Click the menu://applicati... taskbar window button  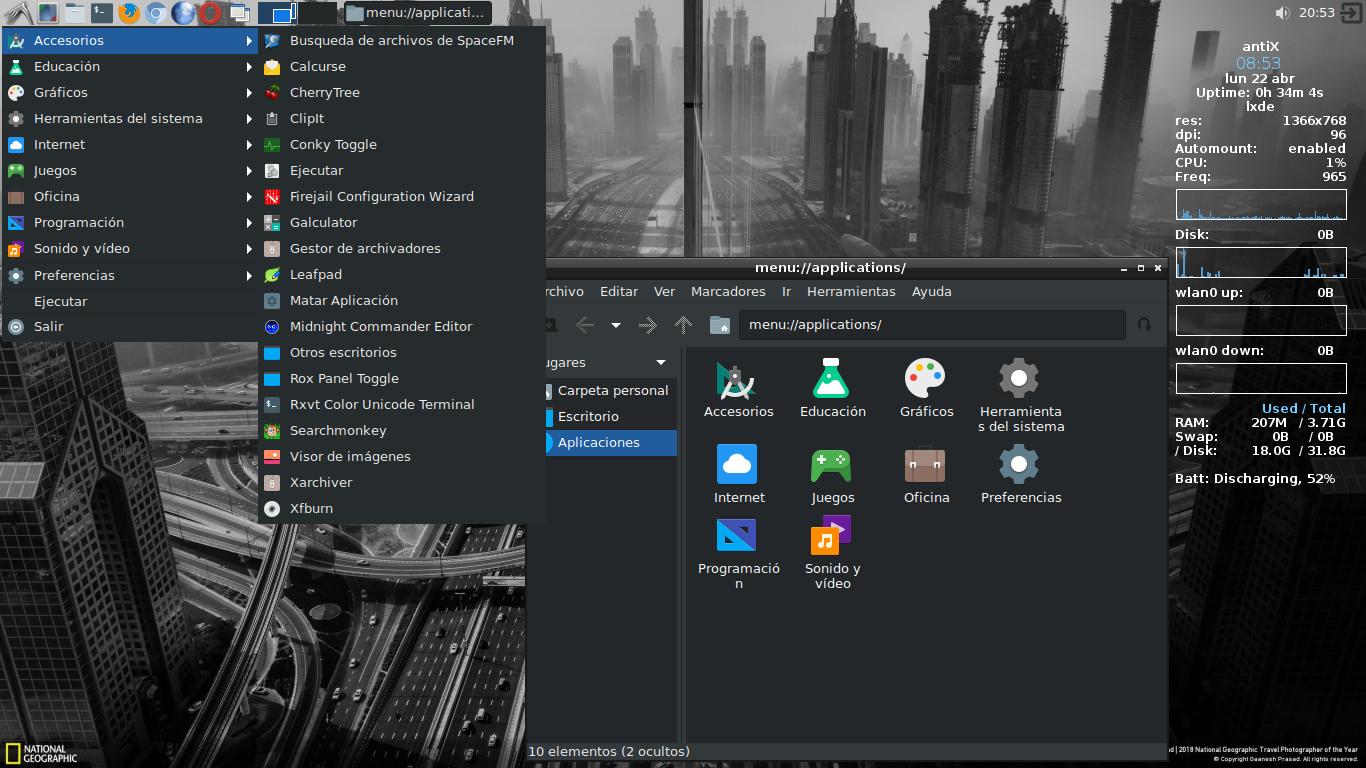coord(418,13)
